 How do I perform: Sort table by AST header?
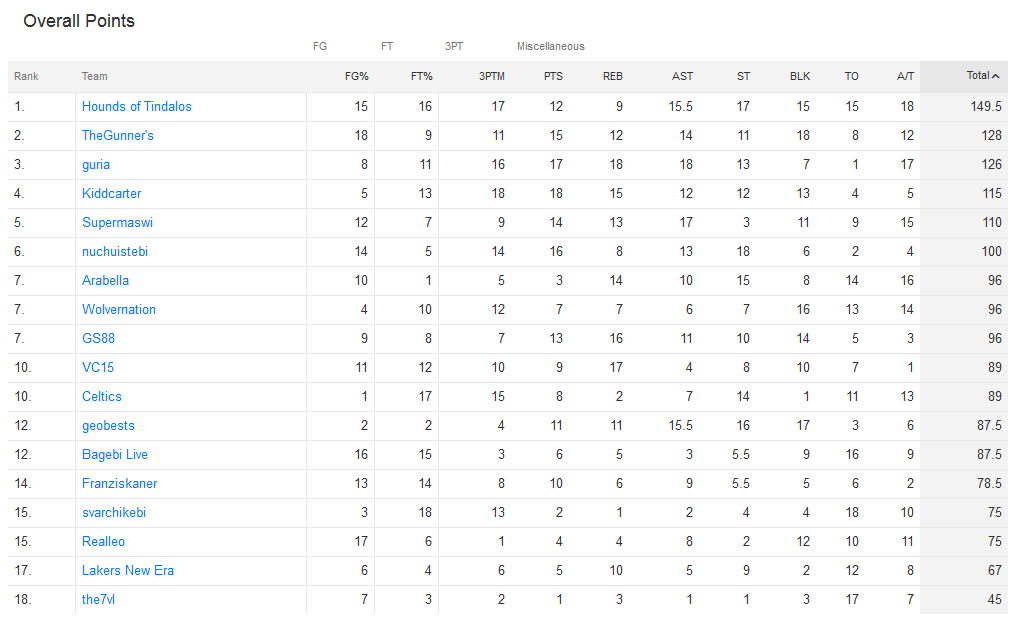pos(682,76)
